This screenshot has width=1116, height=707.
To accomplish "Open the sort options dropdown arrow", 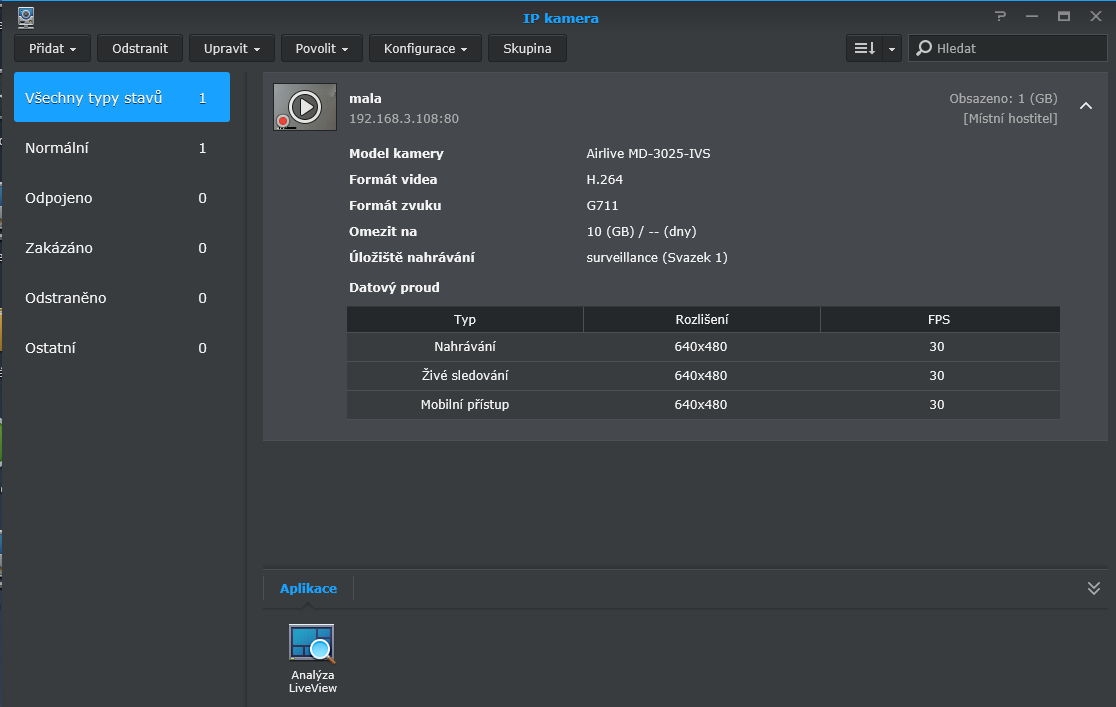I will 892,48.
